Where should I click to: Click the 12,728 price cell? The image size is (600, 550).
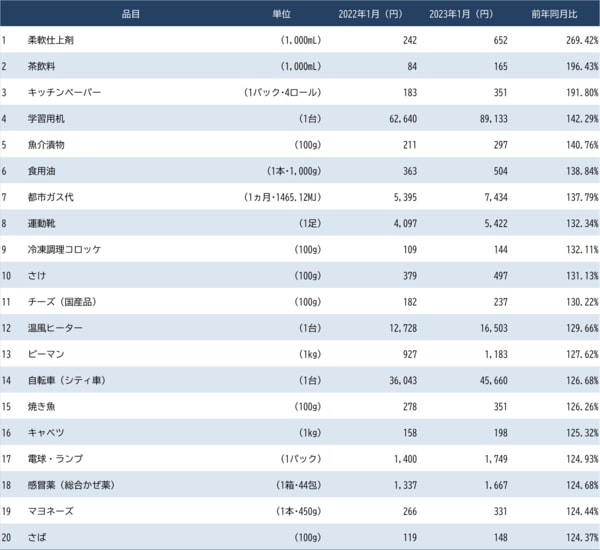coord(403,328)
